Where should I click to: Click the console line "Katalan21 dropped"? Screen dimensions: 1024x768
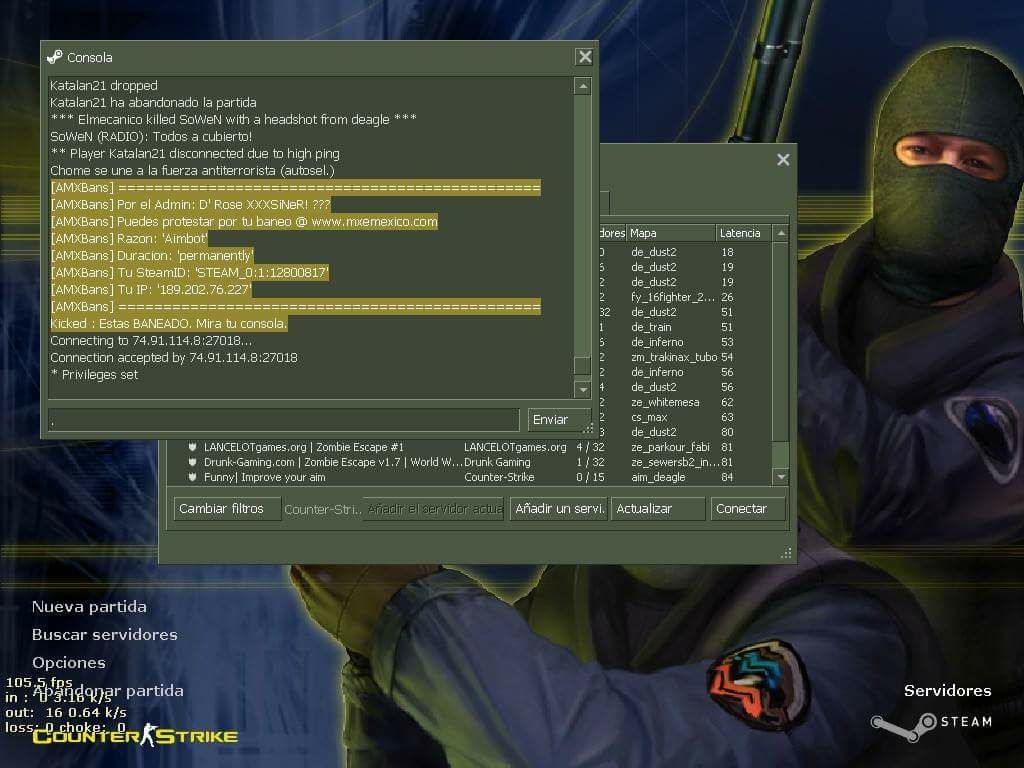(104, 86)
